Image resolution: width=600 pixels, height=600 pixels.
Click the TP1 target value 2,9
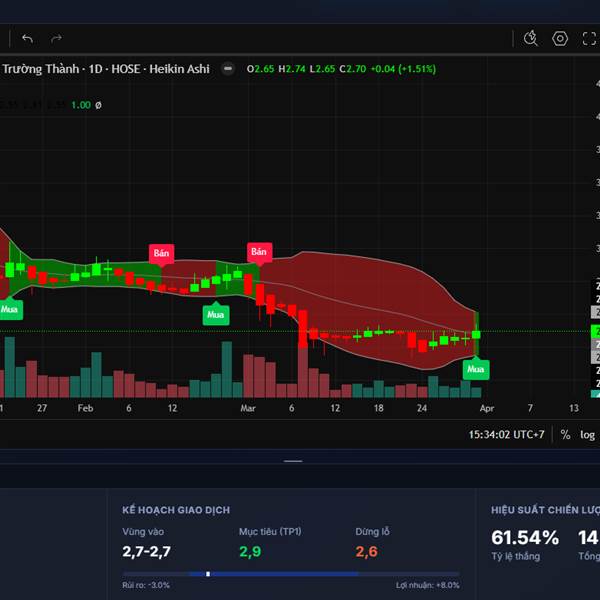coord(250,551)
